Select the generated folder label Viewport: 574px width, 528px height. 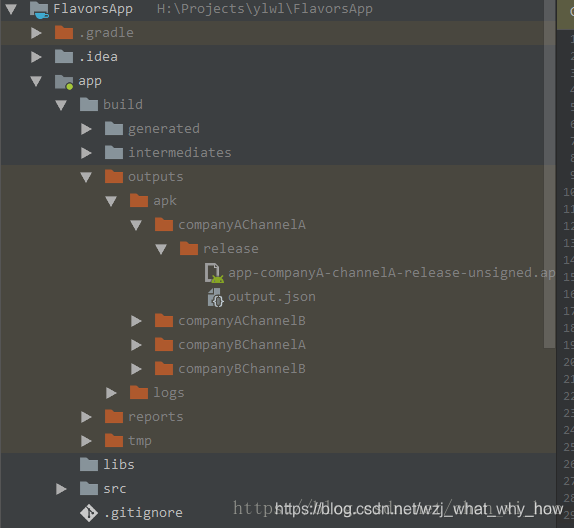click(164, 129)
